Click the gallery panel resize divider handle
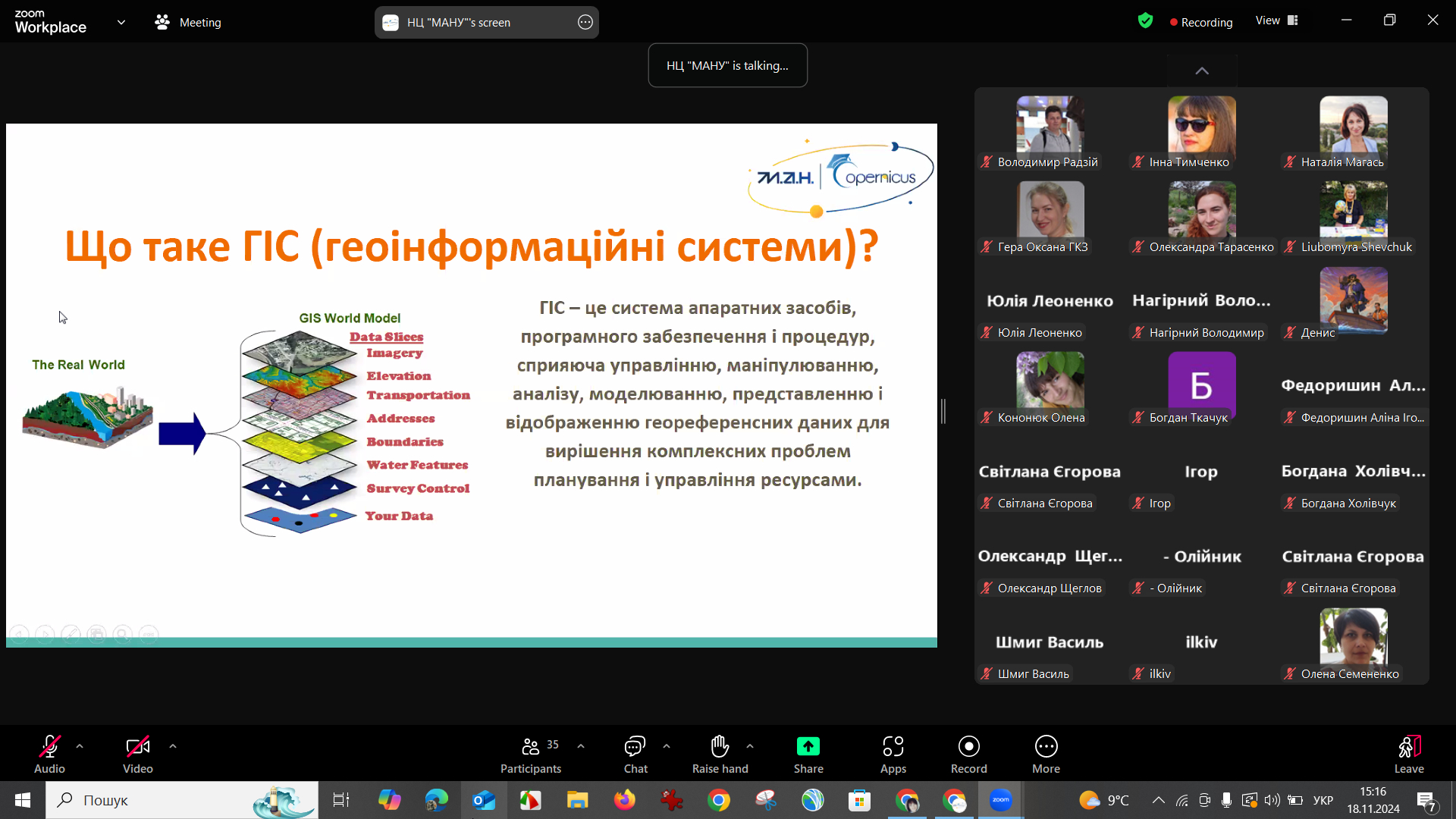This screenshot has height=819, width=1456. coord(943,411)
